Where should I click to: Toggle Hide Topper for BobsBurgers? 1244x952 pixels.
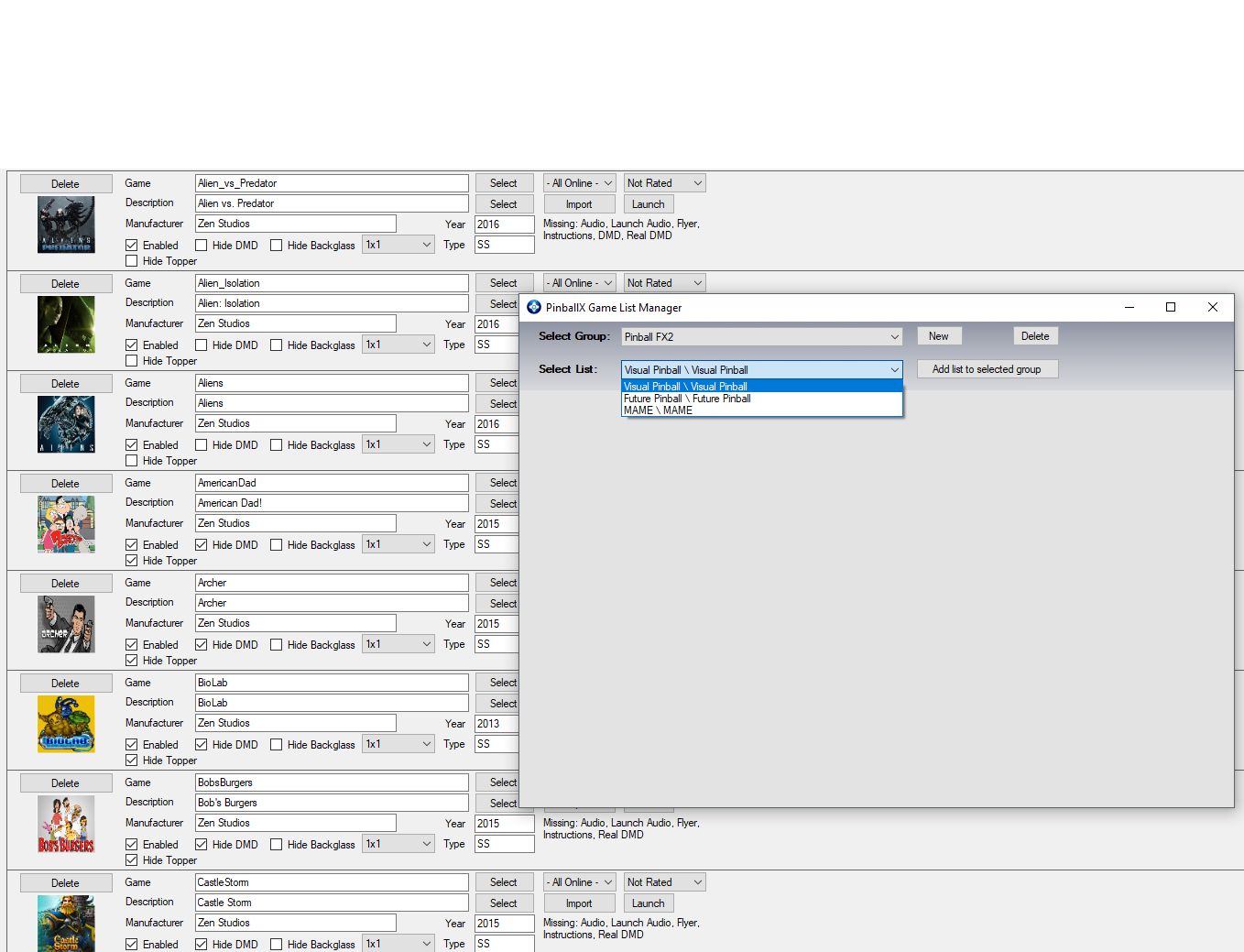[132, 860]
